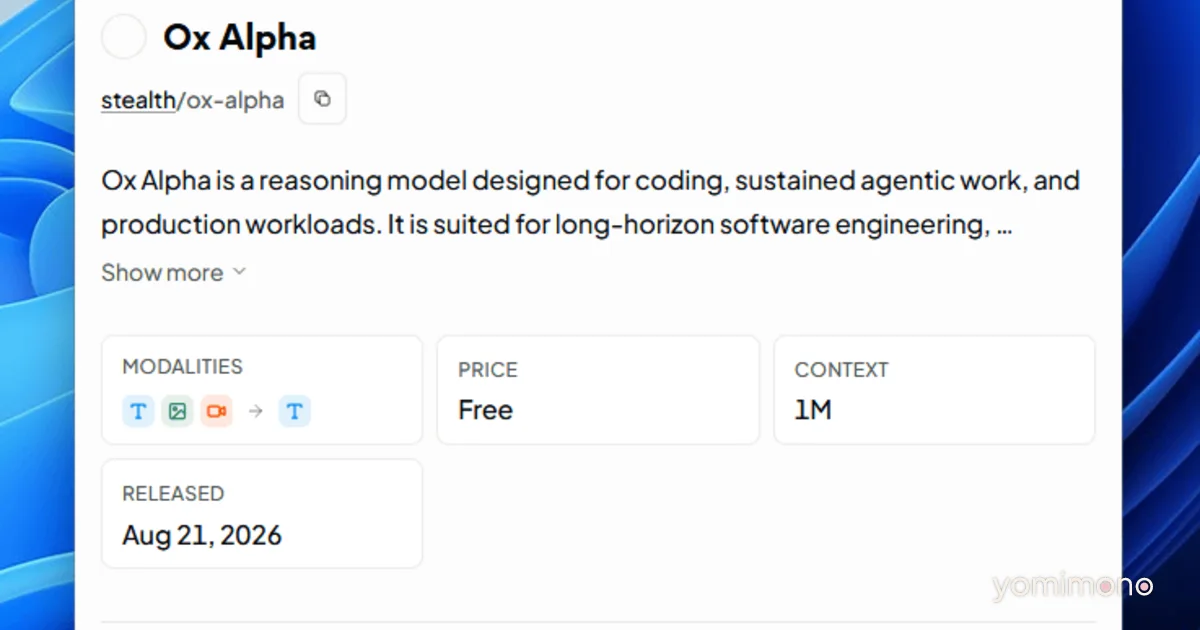
Task: Click the text output modality icon
Action: 295,411
